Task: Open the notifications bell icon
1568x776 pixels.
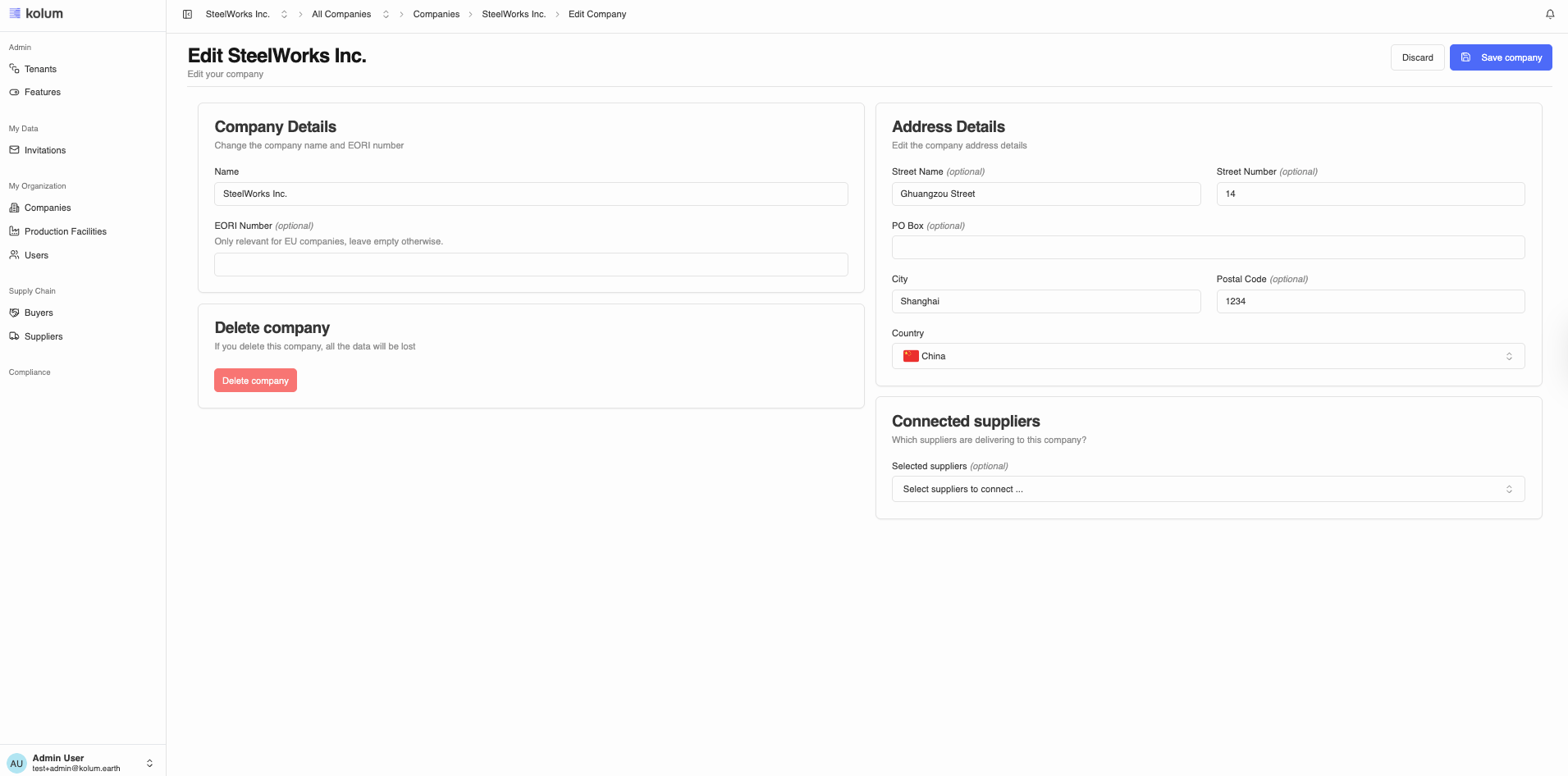Action: 1550,14
